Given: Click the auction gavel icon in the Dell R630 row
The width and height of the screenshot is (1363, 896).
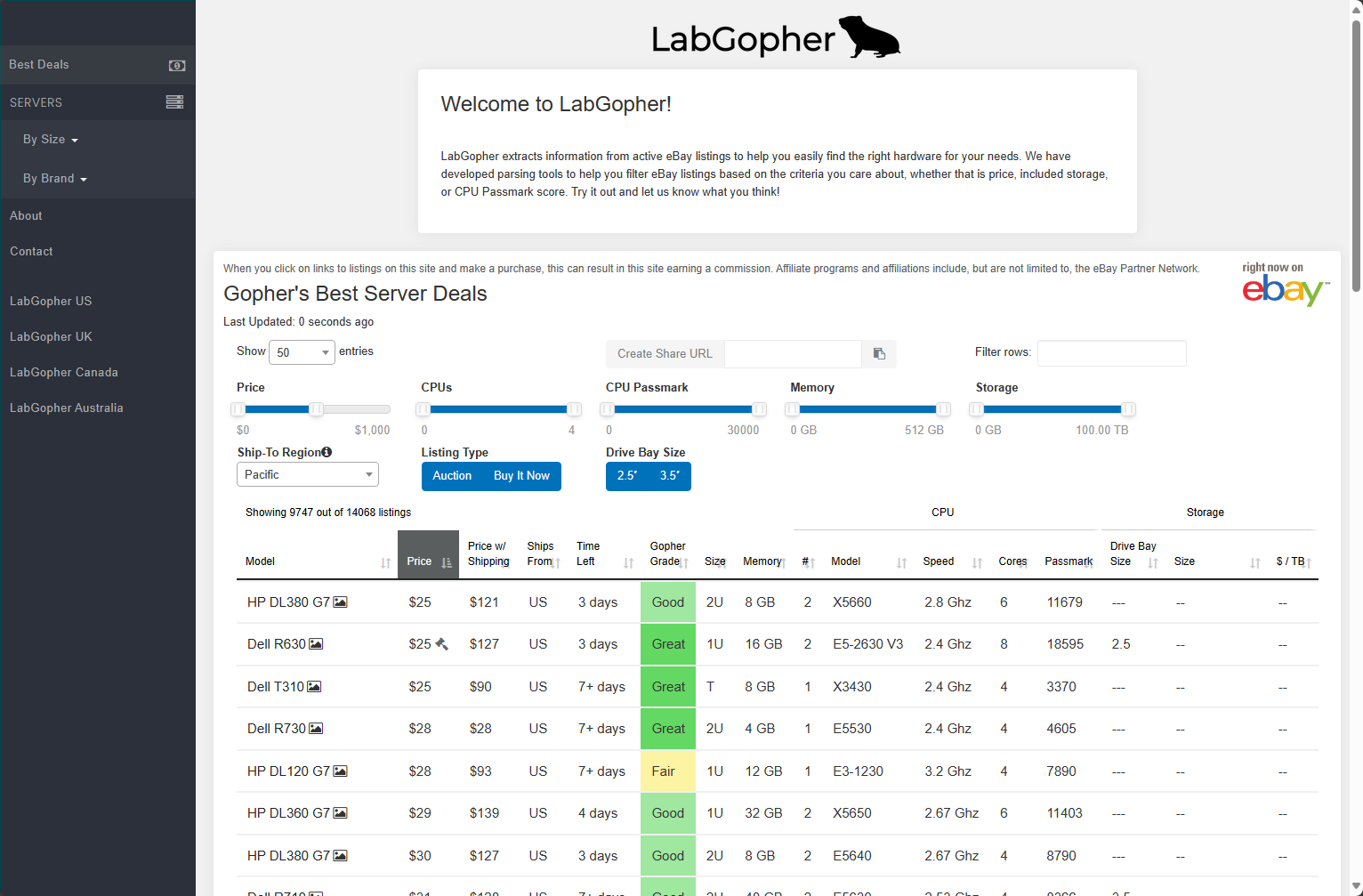Looking at the screenshot, I should (441, 643).
